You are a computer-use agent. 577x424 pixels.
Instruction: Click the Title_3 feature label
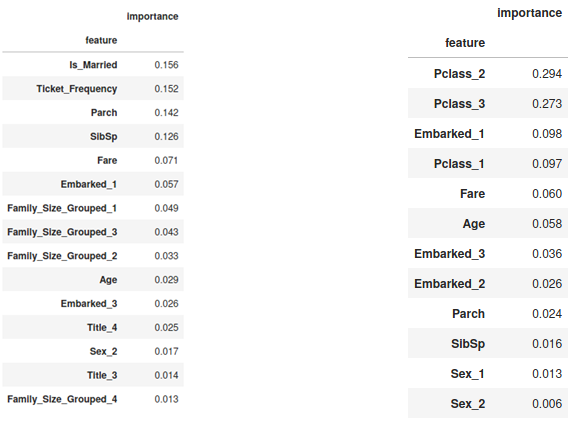pyautogui.click(x=102, y=375)
